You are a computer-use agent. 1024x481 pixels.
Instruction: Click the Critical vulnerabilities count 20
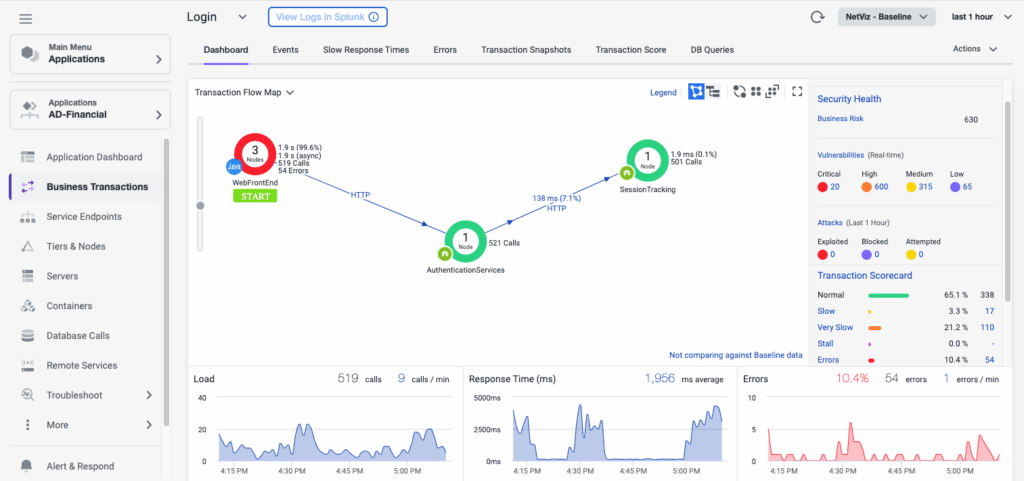click(x=834, y=187)
